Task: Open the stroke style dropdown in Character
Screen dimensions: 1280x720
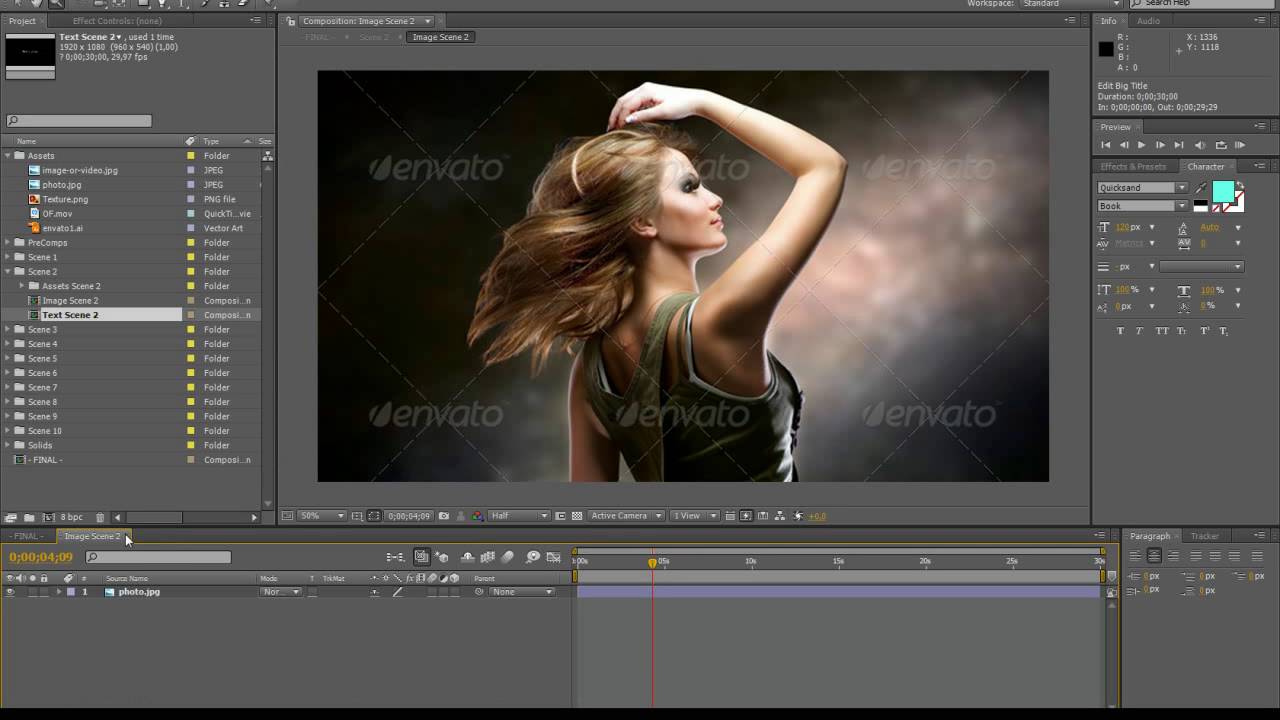Action: click(x=1201, y=267)
